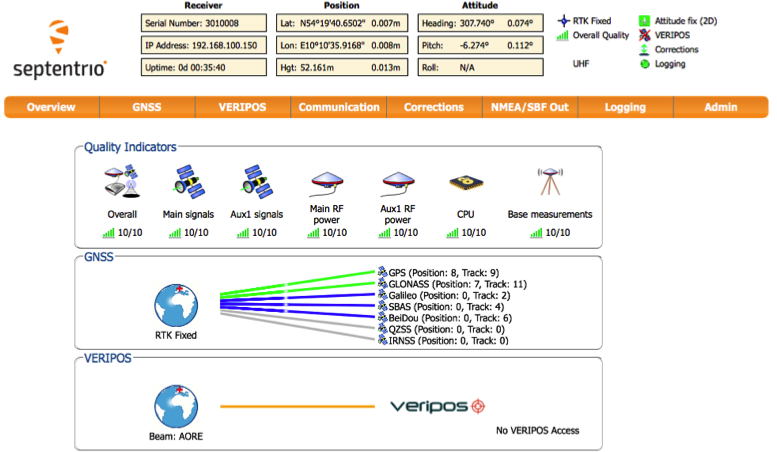The height and width of the screenshot is (452, 777).
Task: Open the VERIPOS menu
Action: 243,108
